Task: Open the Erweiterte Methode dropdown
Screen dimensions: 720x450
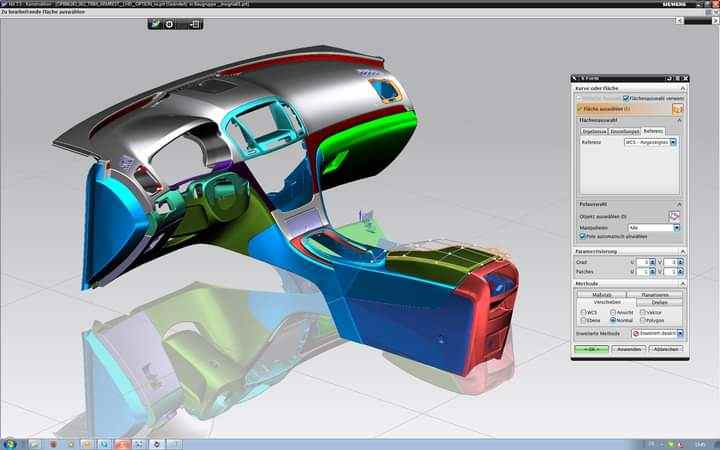Action: (x=680, y=333)
